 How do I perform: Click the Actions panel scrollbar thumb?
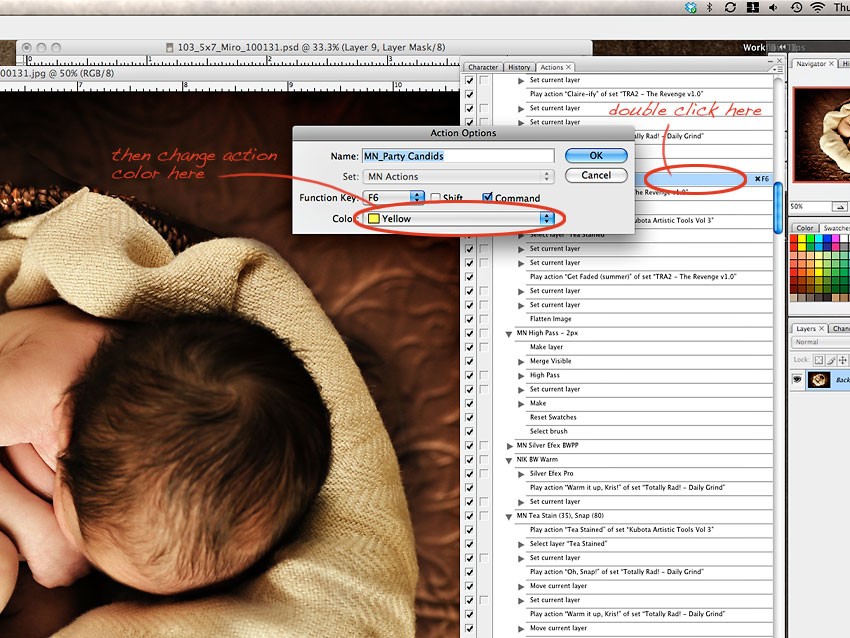click(778, 207)
